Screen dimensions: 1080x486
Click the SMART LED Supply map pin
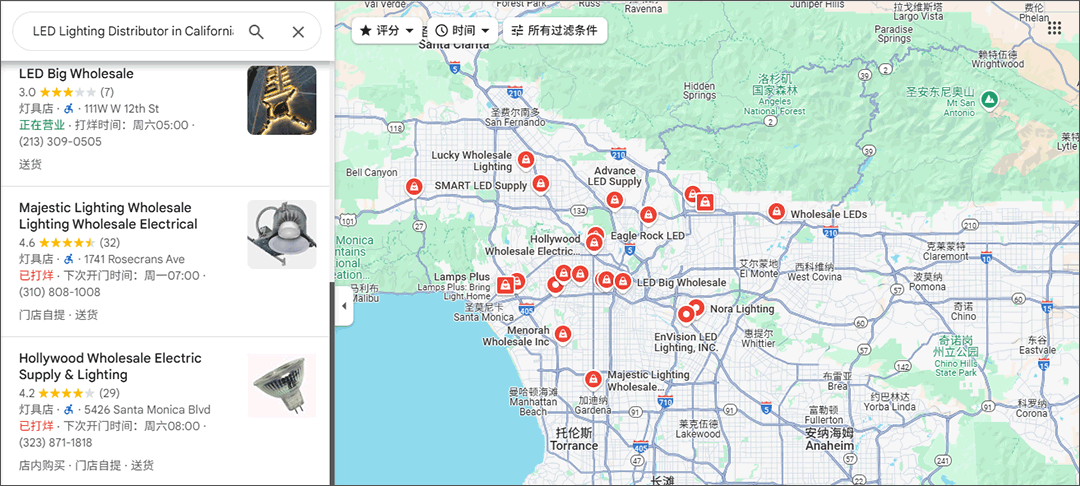coord(541,183)
